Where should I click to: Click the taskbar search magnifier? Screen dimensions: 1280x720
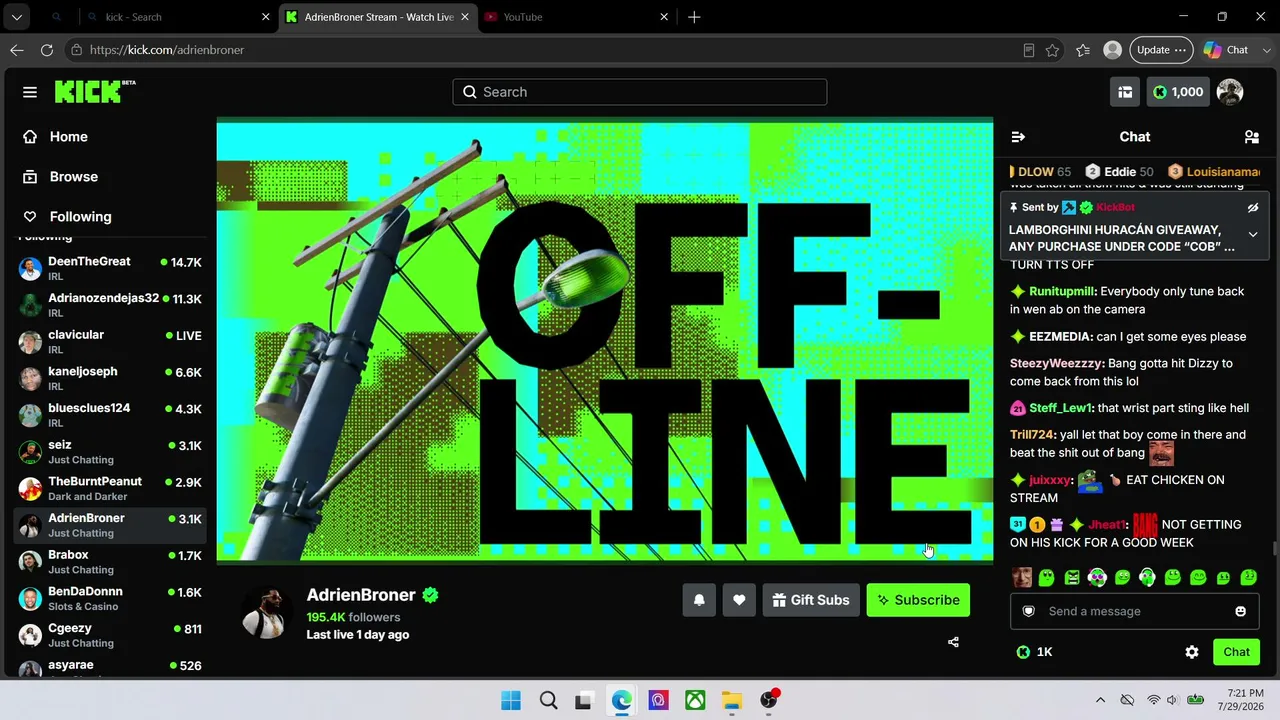pyautogui.click(x=548, y=700)
